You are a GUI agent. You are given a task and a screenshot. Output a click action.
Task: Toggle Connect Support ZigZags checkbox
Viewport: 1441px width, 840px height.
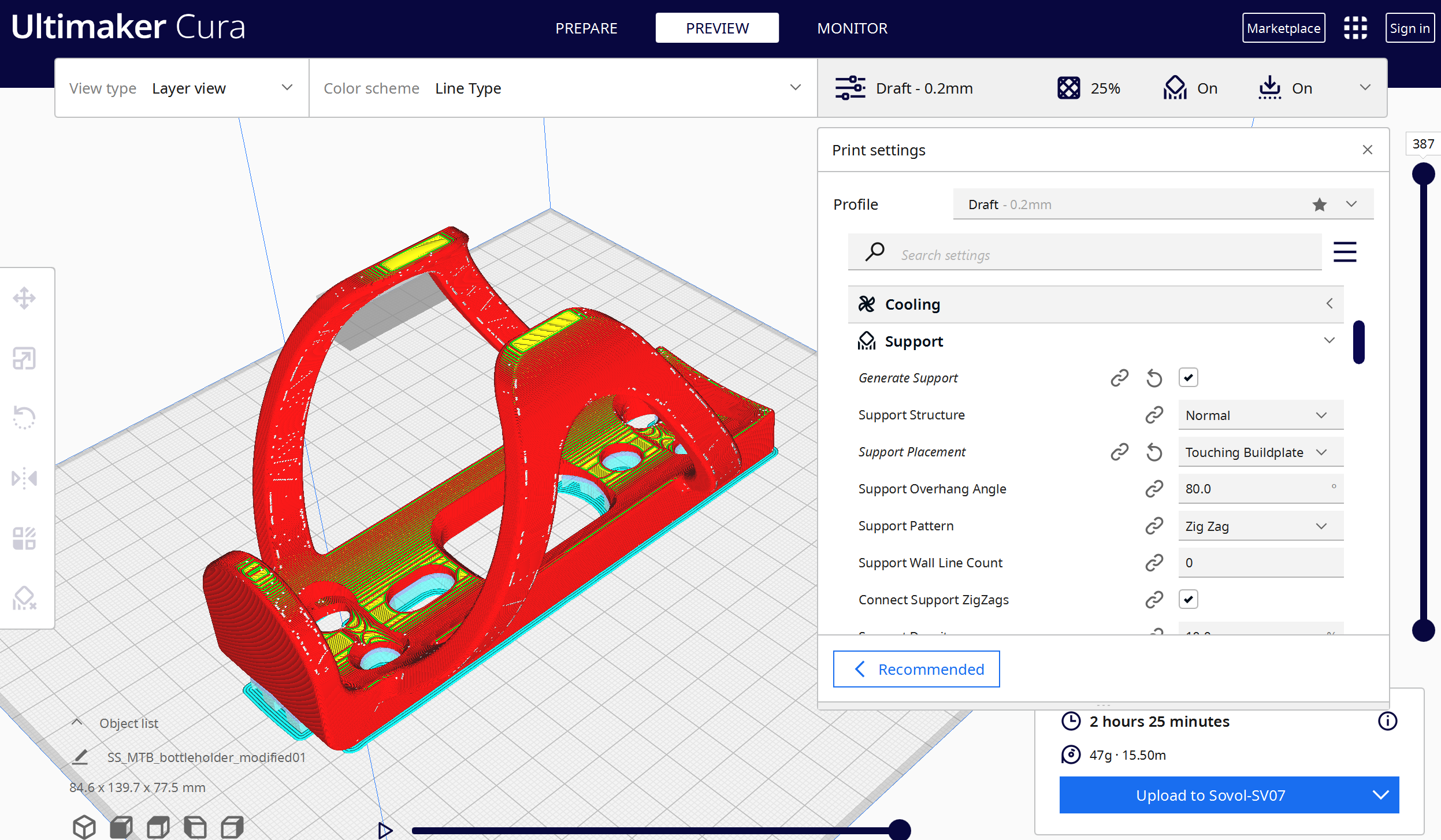[1188, 600]
